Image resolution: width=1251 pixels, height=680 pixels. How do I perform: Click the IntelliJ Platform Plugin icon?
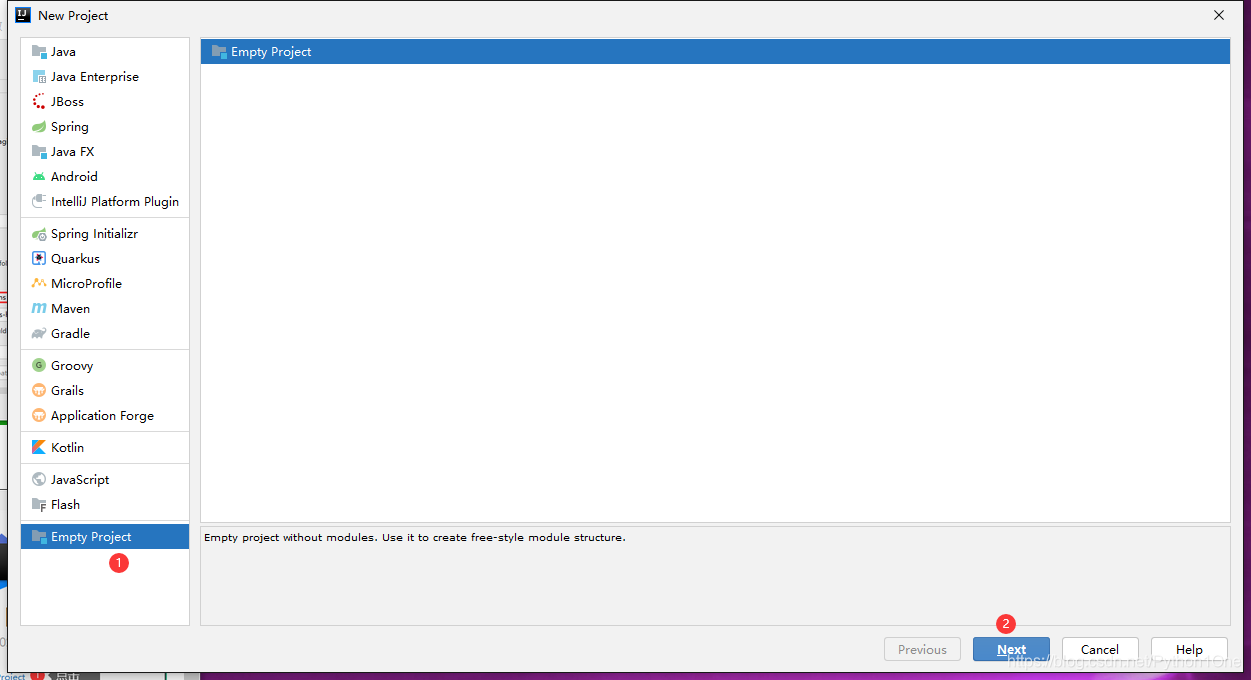[39, 202]
